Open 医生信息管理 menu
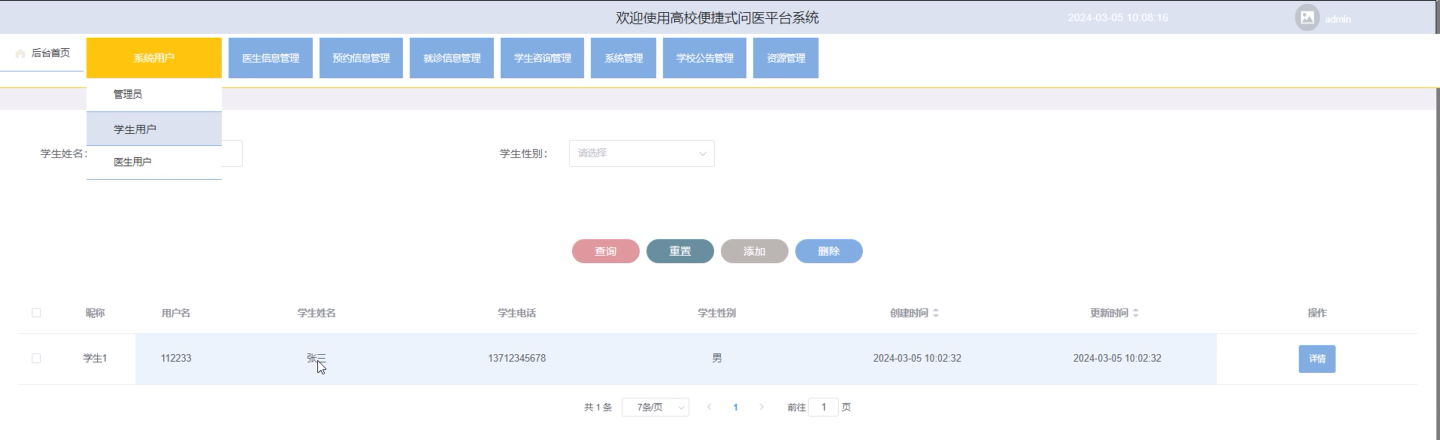The width and height of the screenshot is (1440, 440). (271, 58)
